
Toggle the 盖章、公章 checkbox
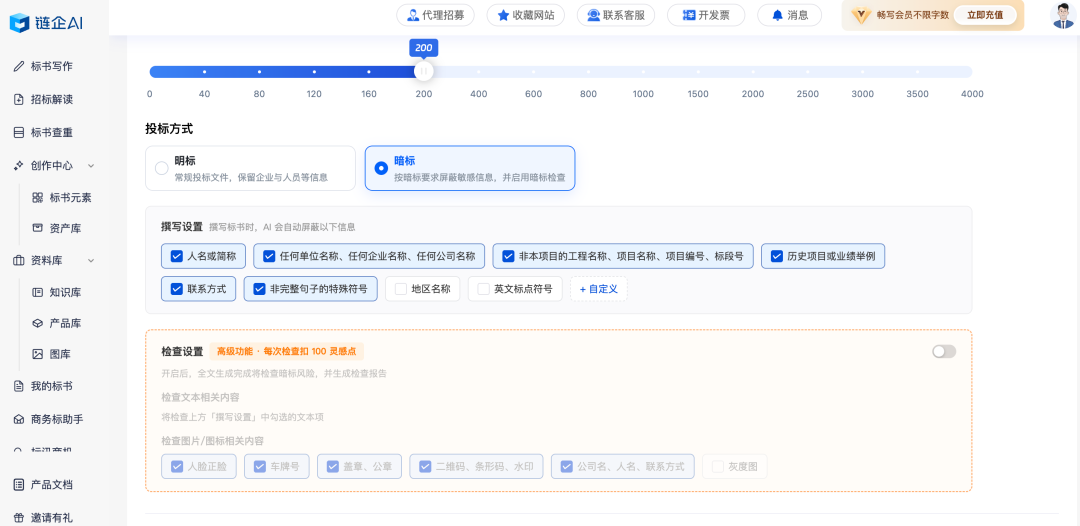point(333,467)
